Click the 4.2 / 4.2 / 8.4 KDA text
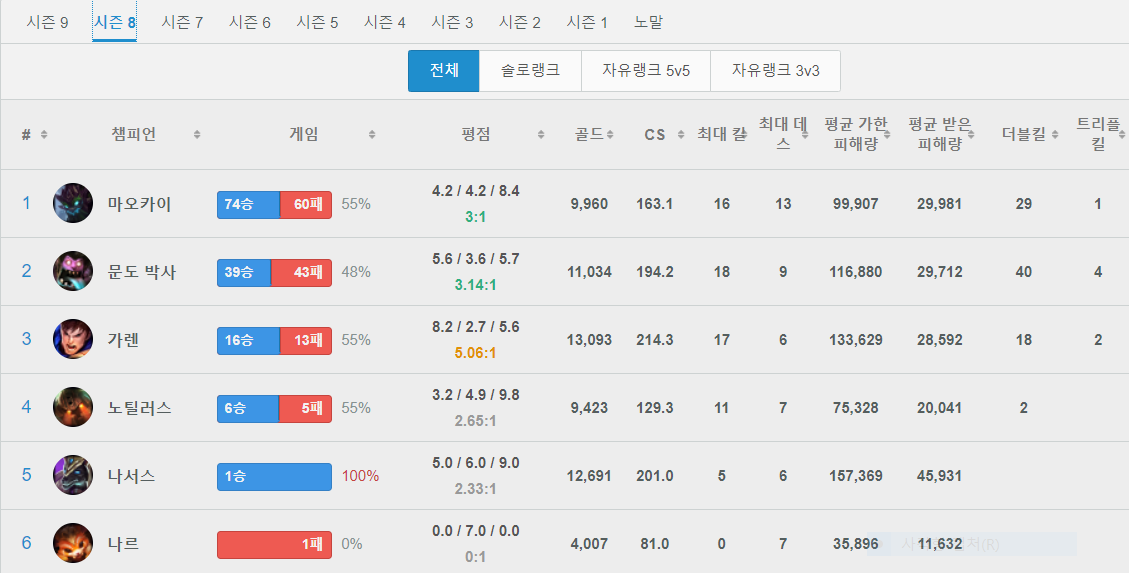 click(x=475, y=191)
